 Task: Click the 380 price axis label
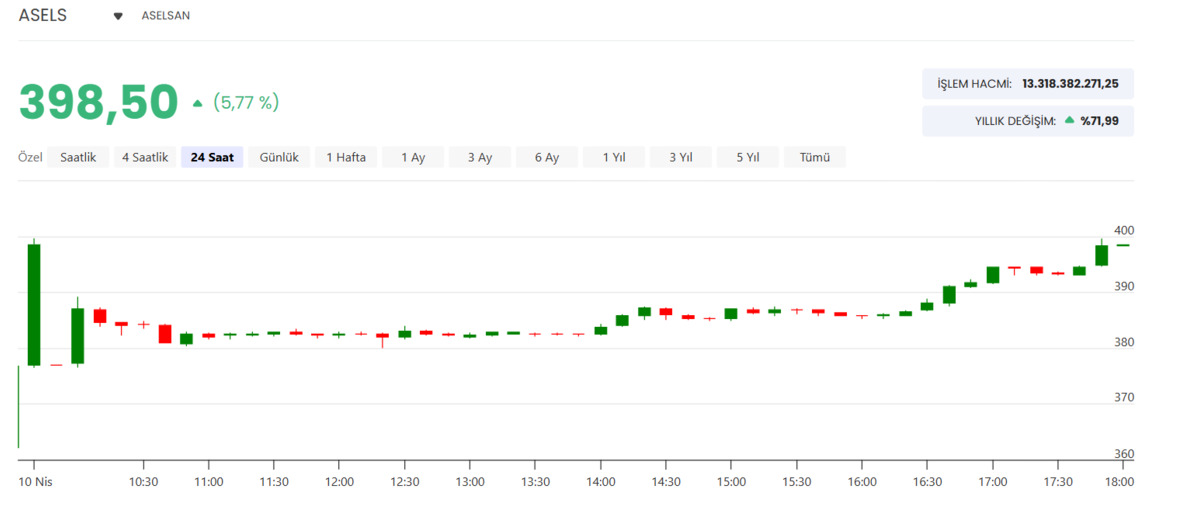coord(1124,343)
